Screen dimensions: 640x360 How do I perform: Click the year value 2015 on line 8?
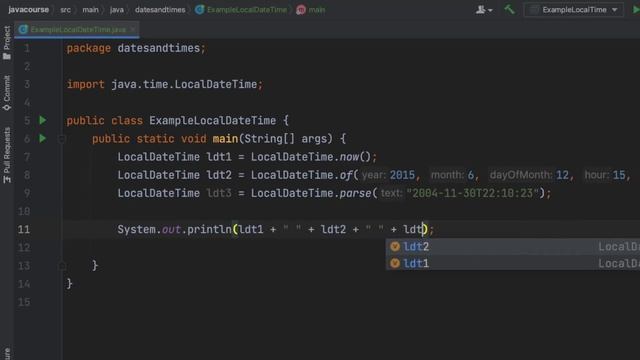402,175
